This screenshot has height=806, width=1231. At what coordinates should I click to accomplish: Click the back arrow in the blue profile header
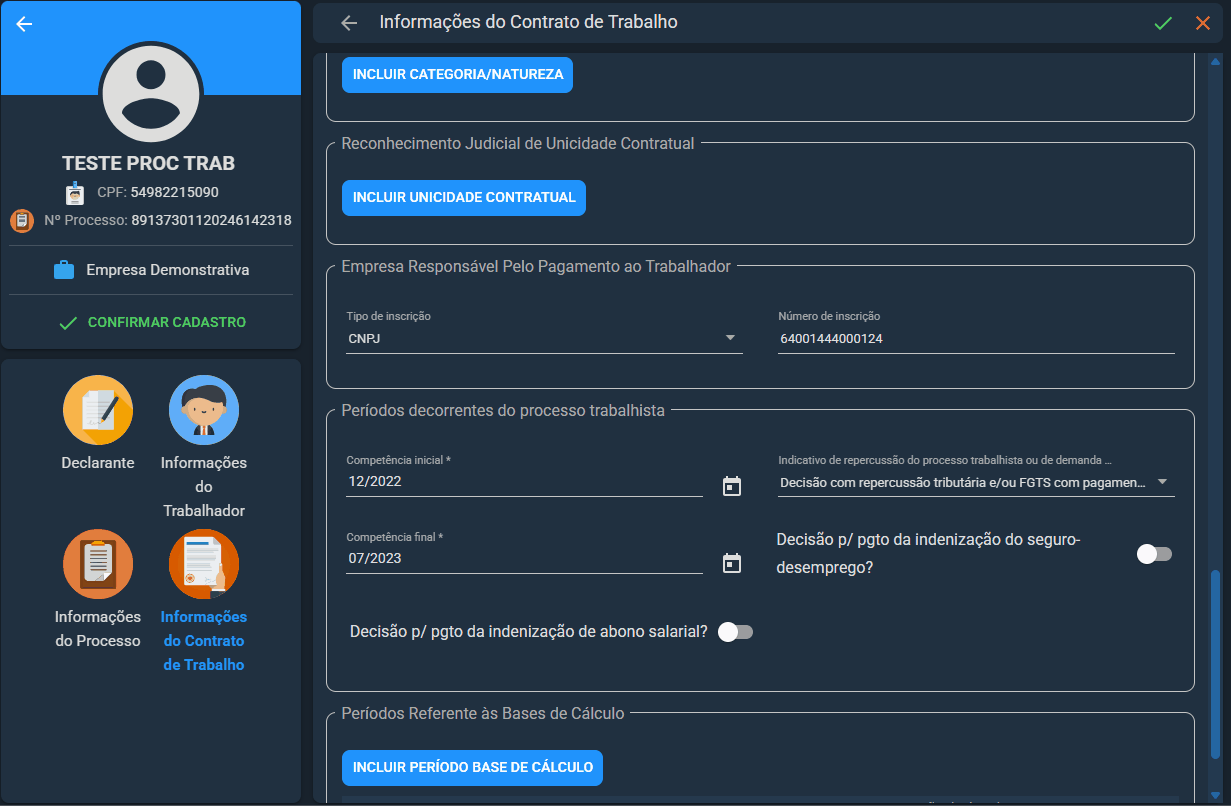[25, 24]
